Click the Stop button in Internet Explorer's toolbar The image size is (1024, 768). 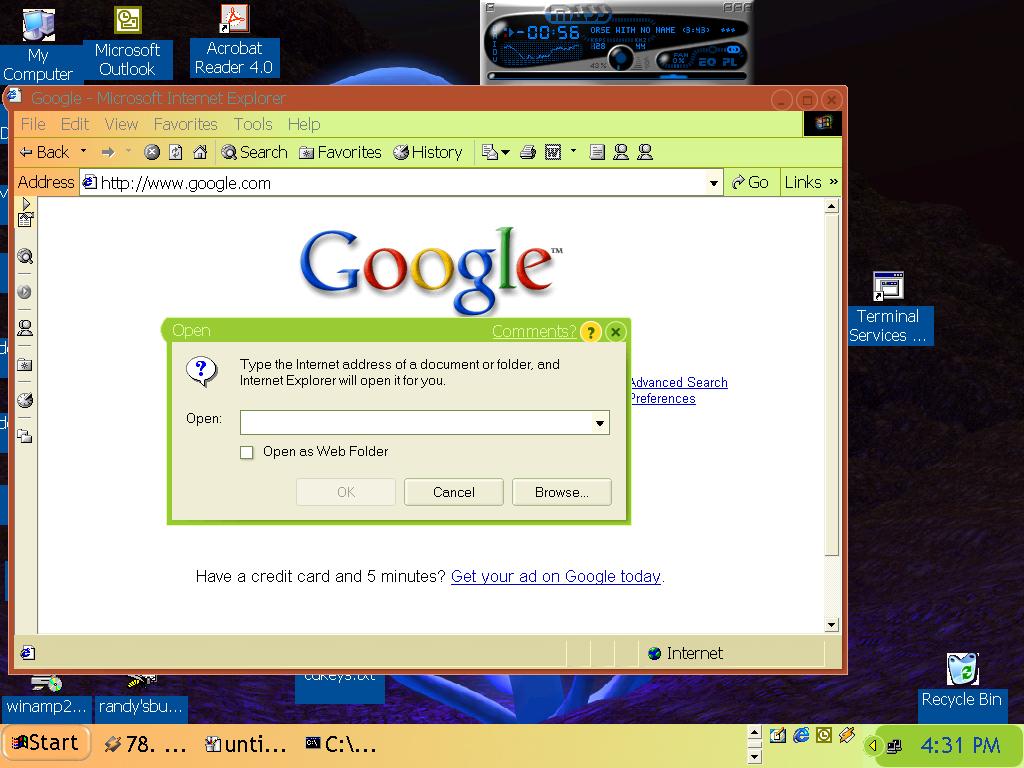pyautogui.click(x=152, y=153)
